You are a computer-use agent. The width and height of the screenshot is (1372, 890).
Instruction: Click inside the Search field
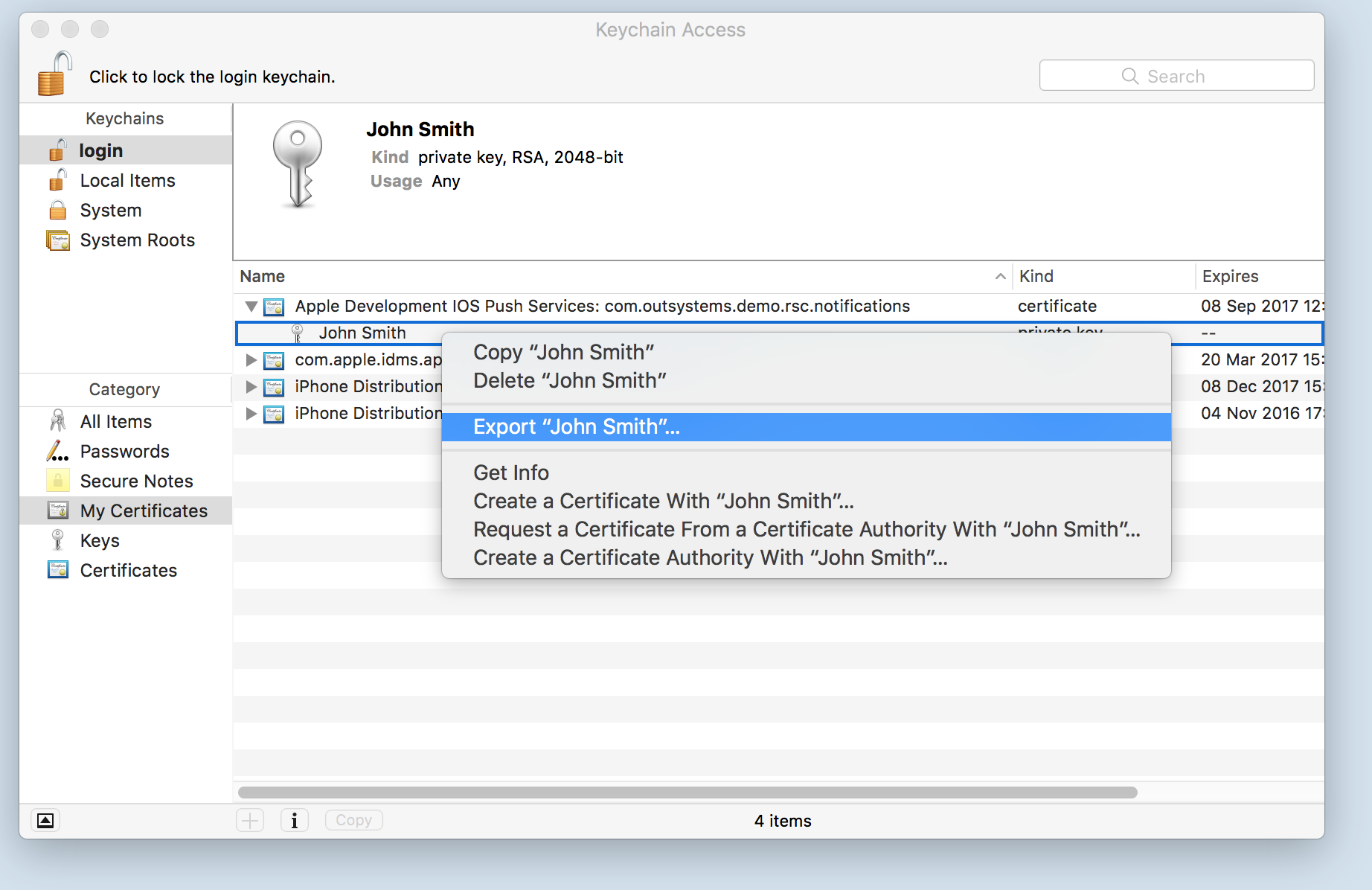(1176, 75)
